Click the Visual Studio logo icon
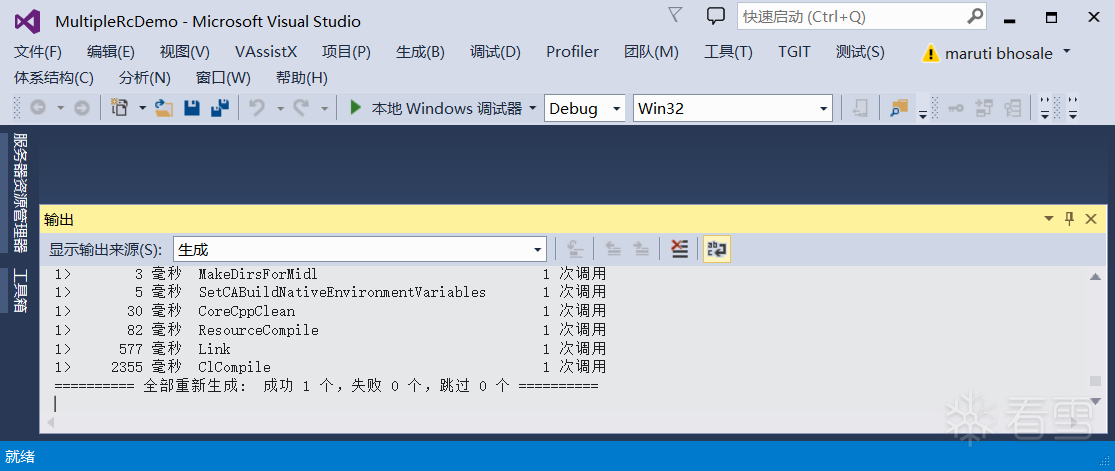 [28, 21]
